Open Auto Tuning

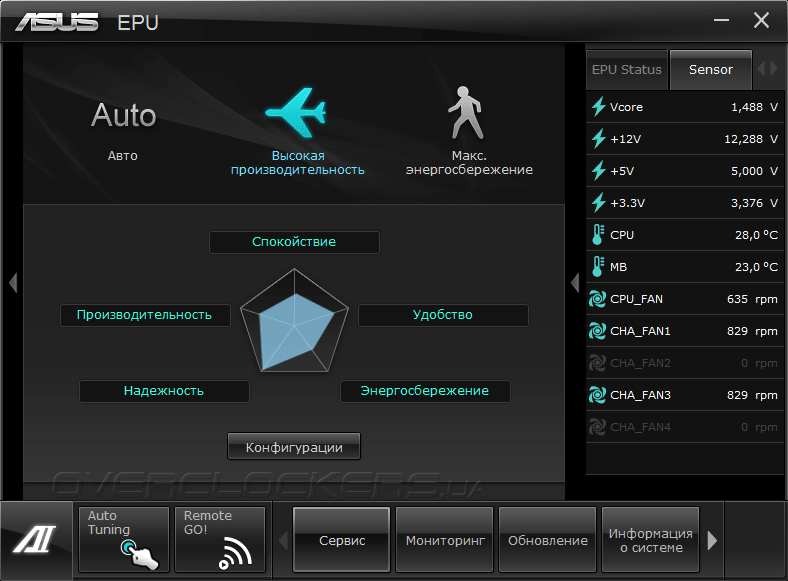(124, 539)
